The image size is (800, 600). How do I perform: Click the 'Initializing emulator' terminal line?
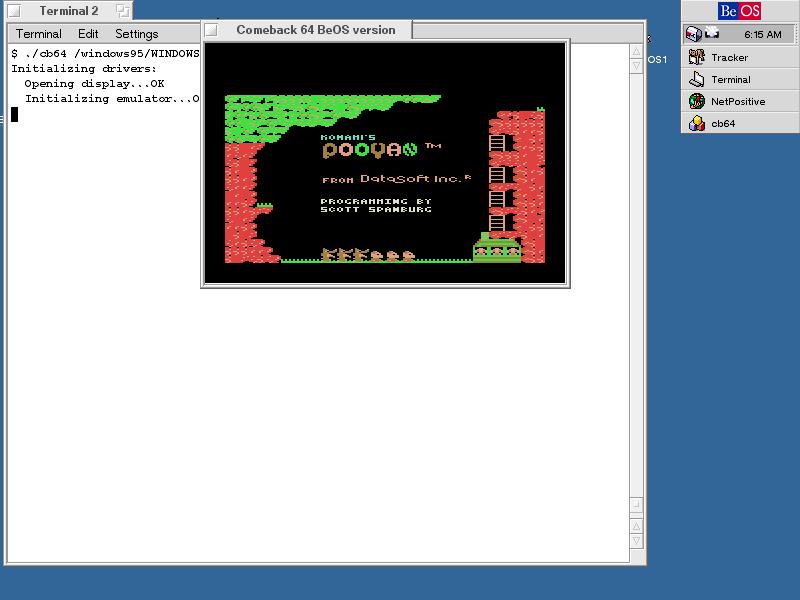click(x=112, y=98)
